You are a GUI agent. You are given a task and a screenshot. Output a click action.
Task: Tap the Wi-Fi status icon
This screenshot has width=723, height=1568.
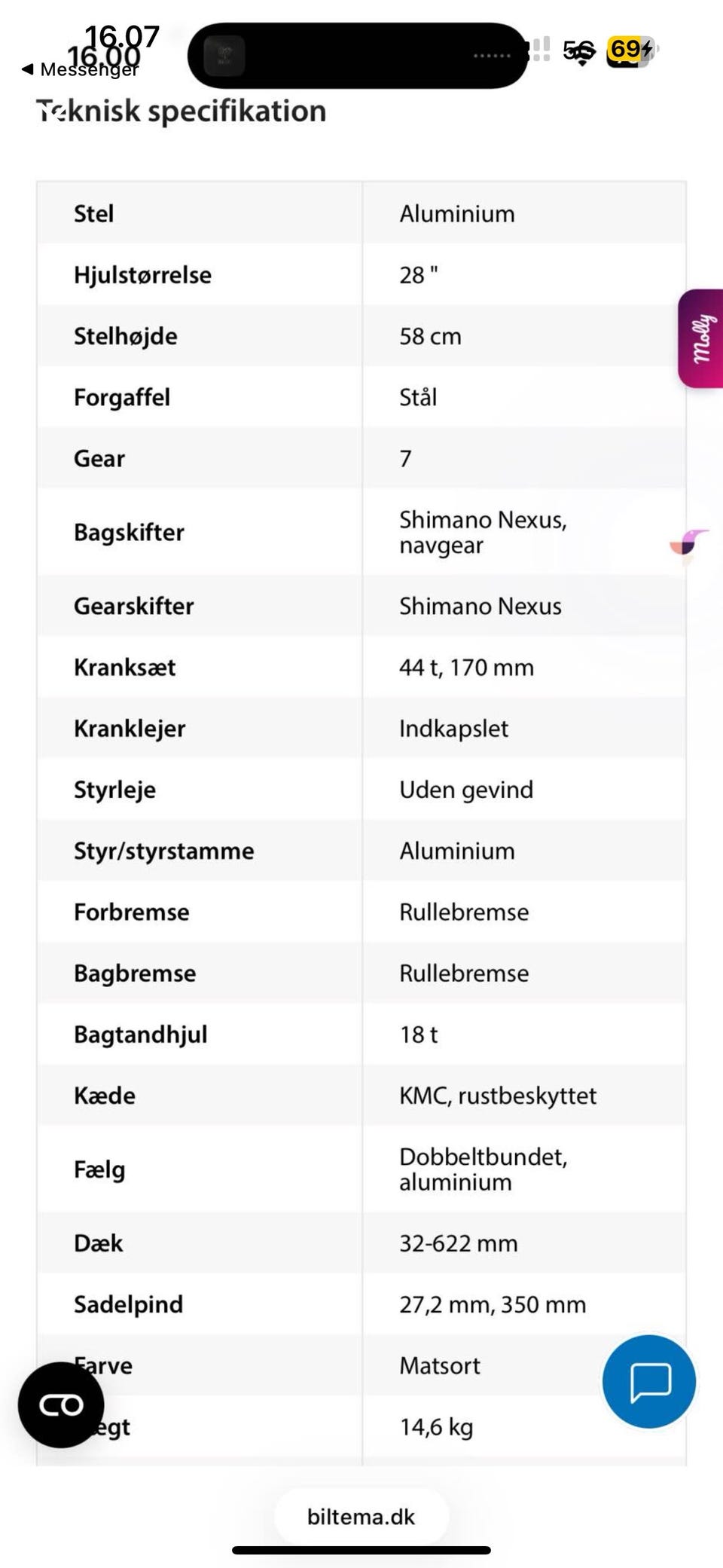pyautogui.click(x=581, y=53)
